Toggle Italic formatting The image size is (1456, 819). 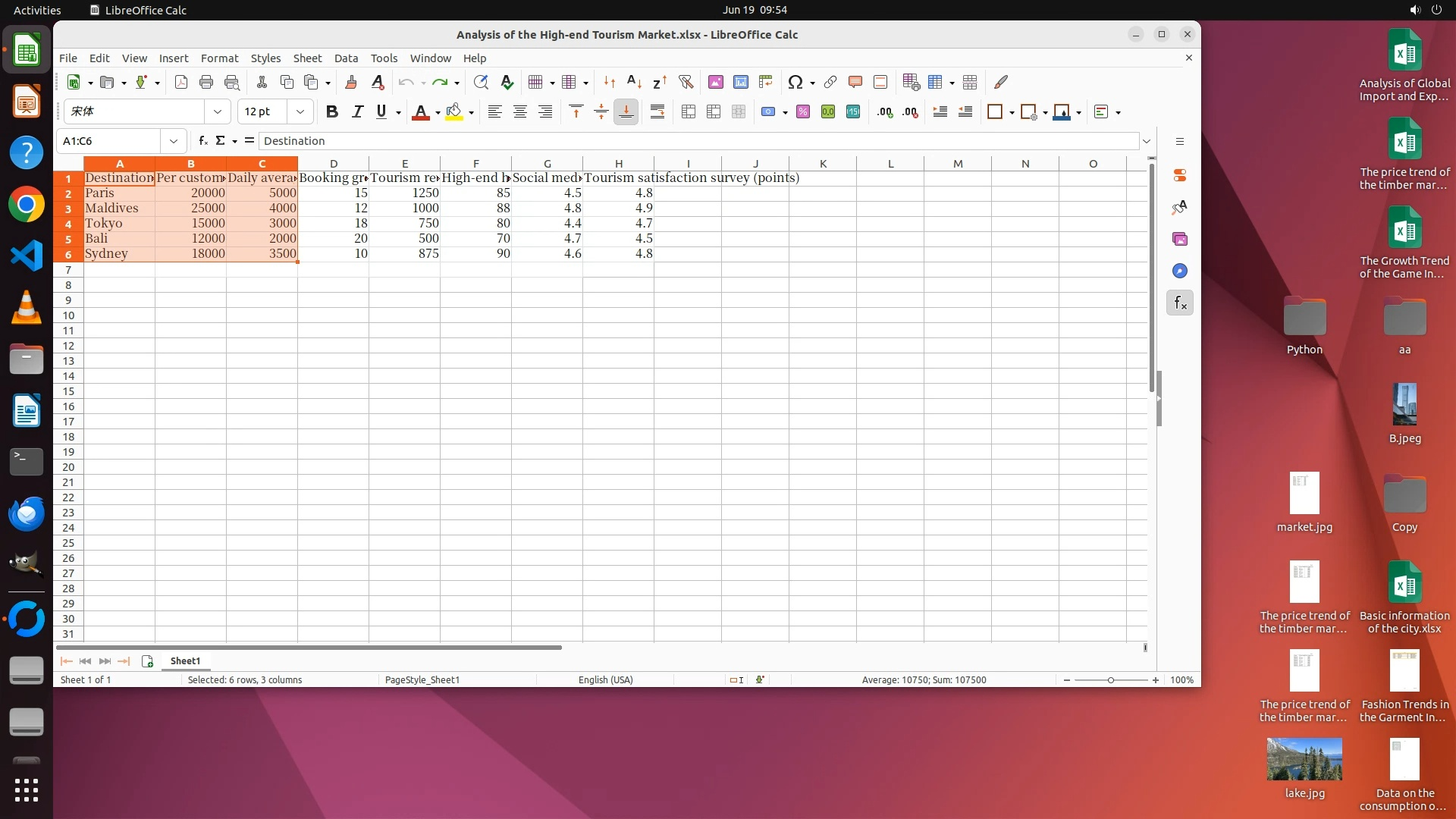(356, 111)
